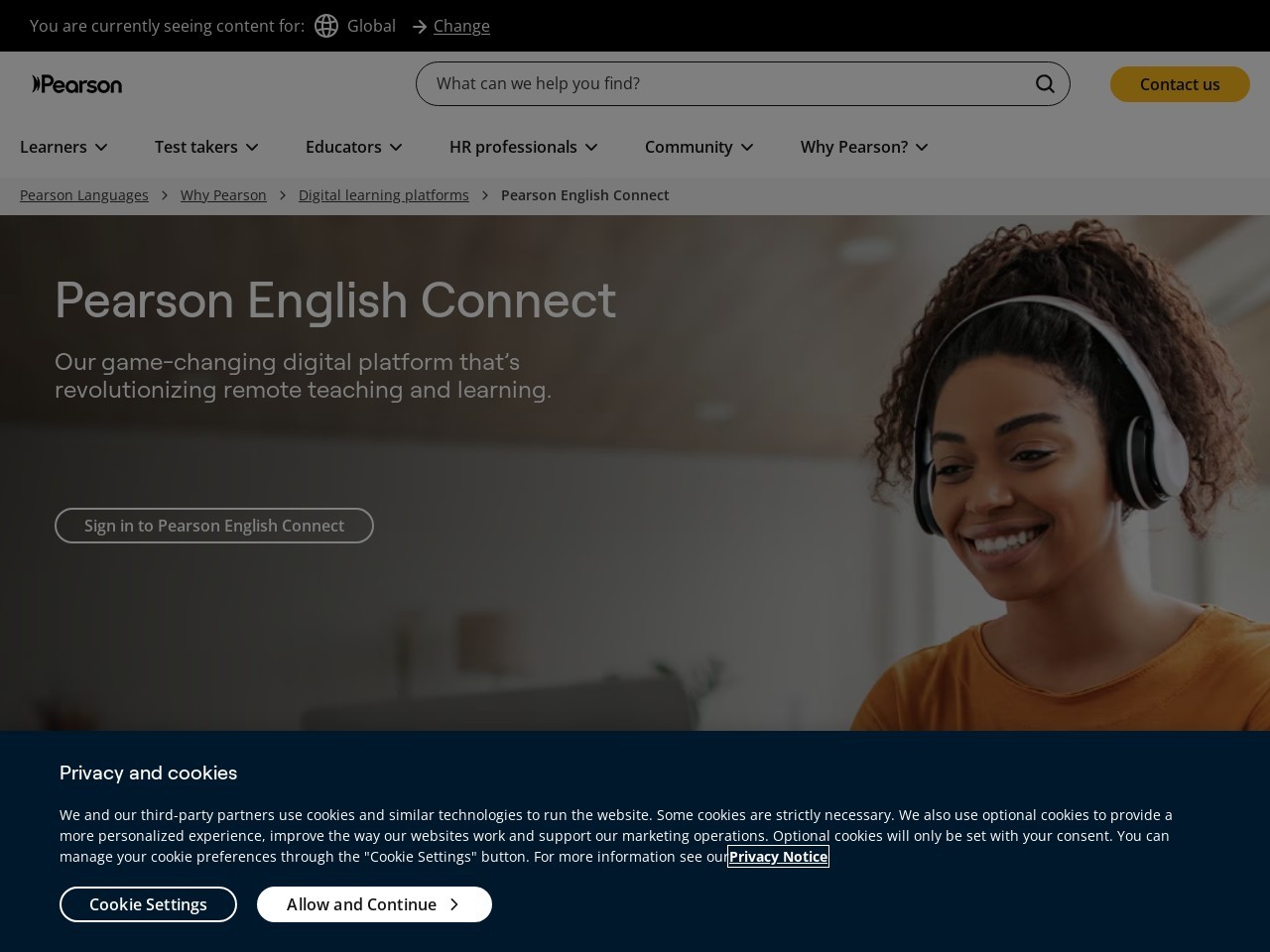Click breadcrumb chevron after Pearson Languages
Viewport: 1270px width, 952px height.
coord(165,195)
